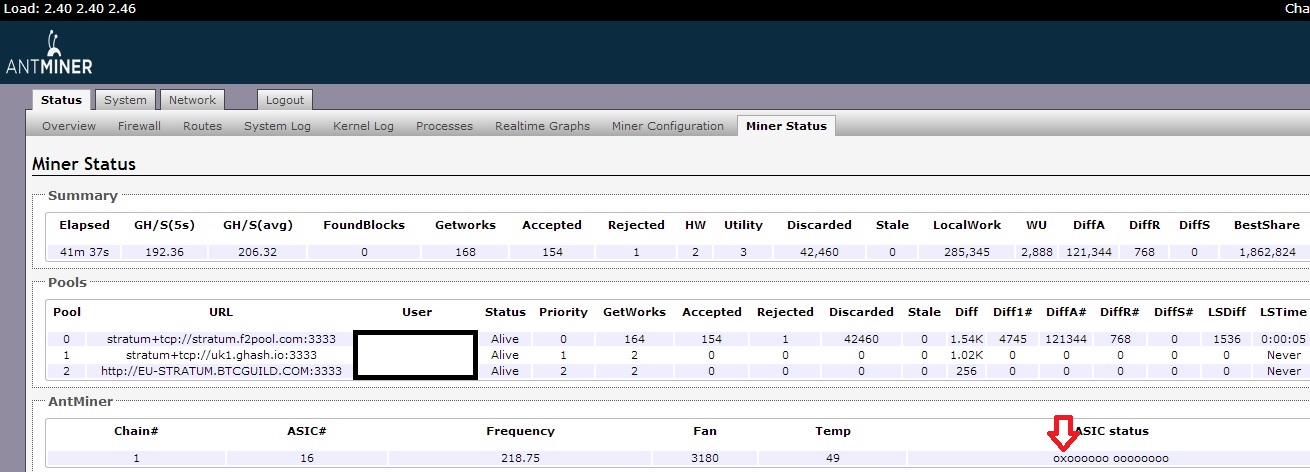1310x472 pixels.
Task: Click the Alive status of pool 0
Action: (x=505, y=340)
